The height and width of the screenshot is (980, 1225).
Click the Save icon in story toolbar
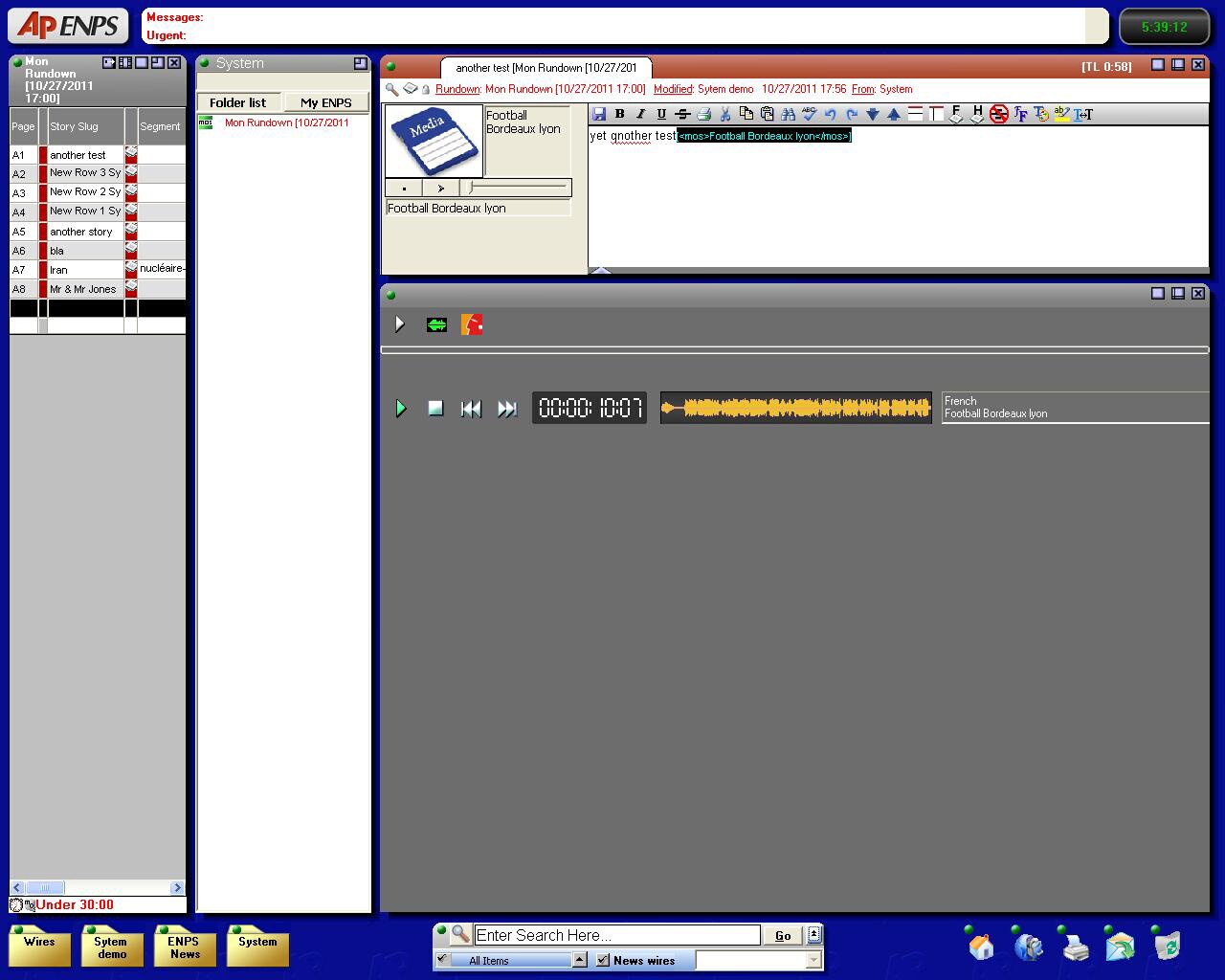[599, 114]
